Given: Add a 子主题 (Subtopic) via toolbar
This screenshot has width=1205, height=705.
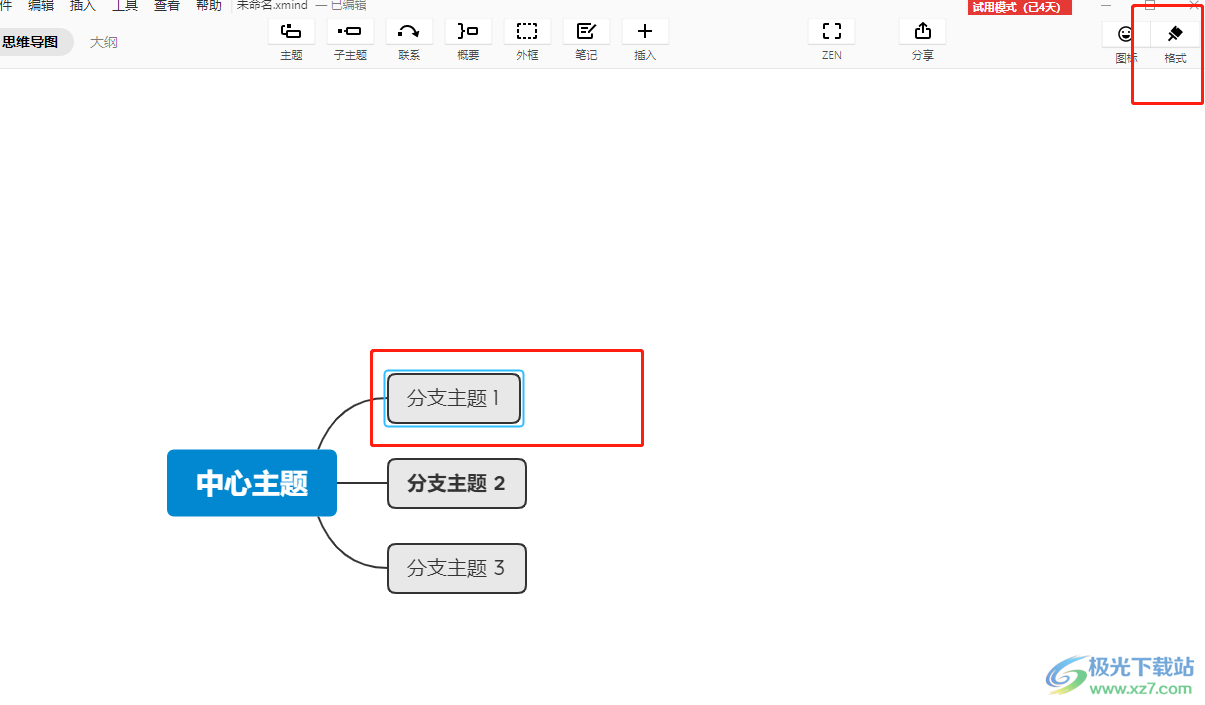Looking at the screenshot, I should [350, 32].
